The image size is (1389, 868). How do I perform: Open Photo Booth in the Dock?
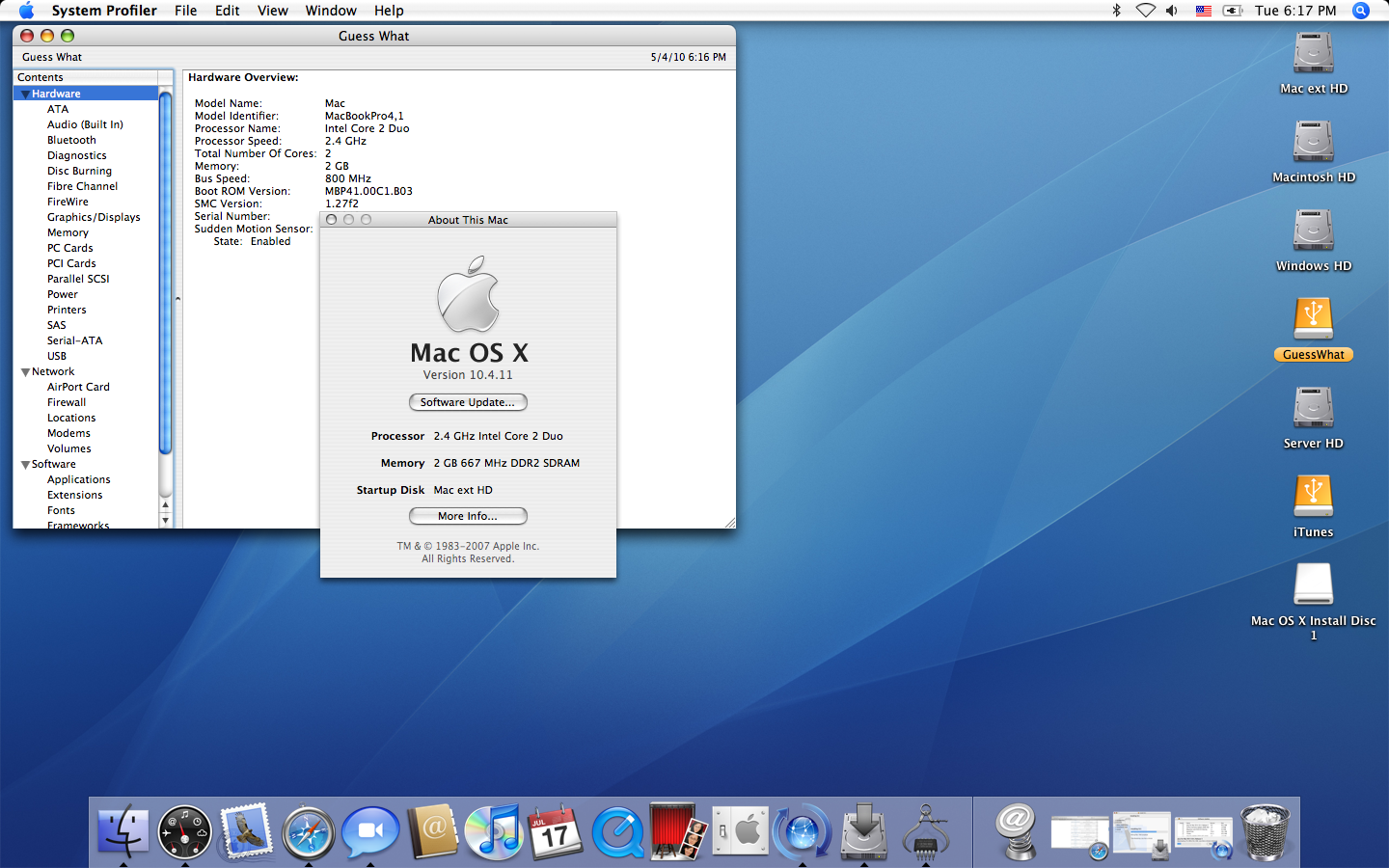(x=679, y=831)
